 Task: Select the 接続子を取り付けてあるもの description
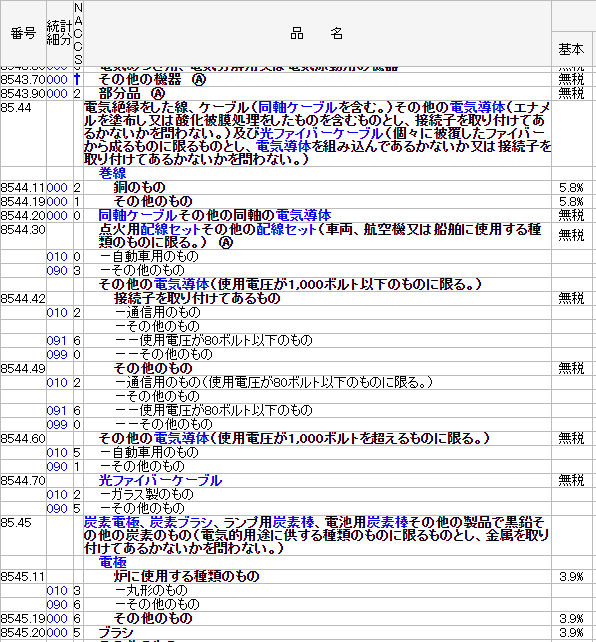[197, 298]
